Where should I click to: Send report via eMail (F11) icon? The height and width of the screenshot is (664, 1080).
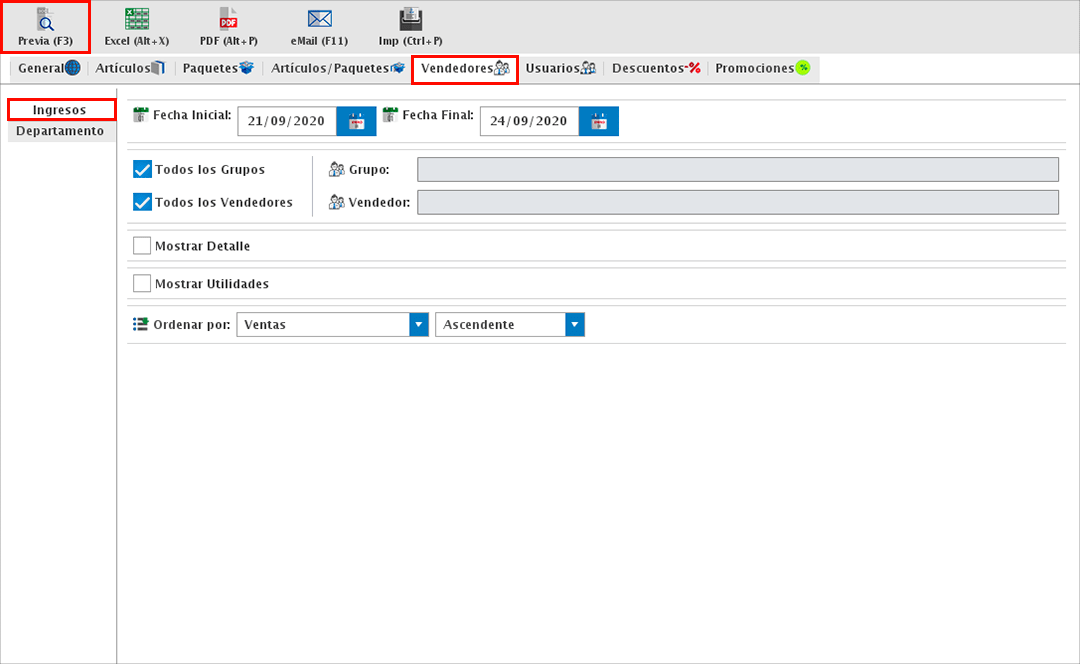point(319,20)
